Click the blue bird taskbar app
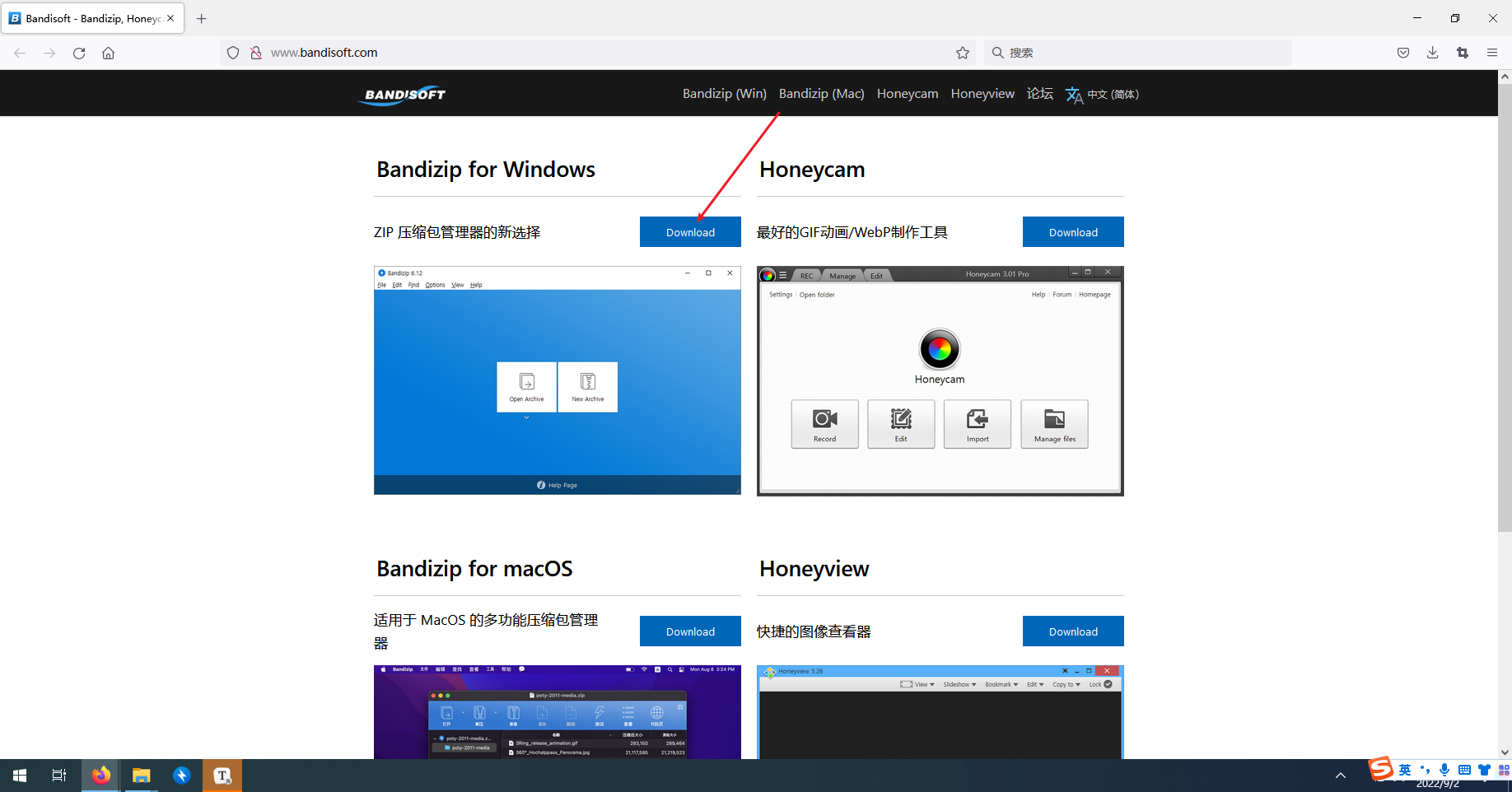 (182, 776)
